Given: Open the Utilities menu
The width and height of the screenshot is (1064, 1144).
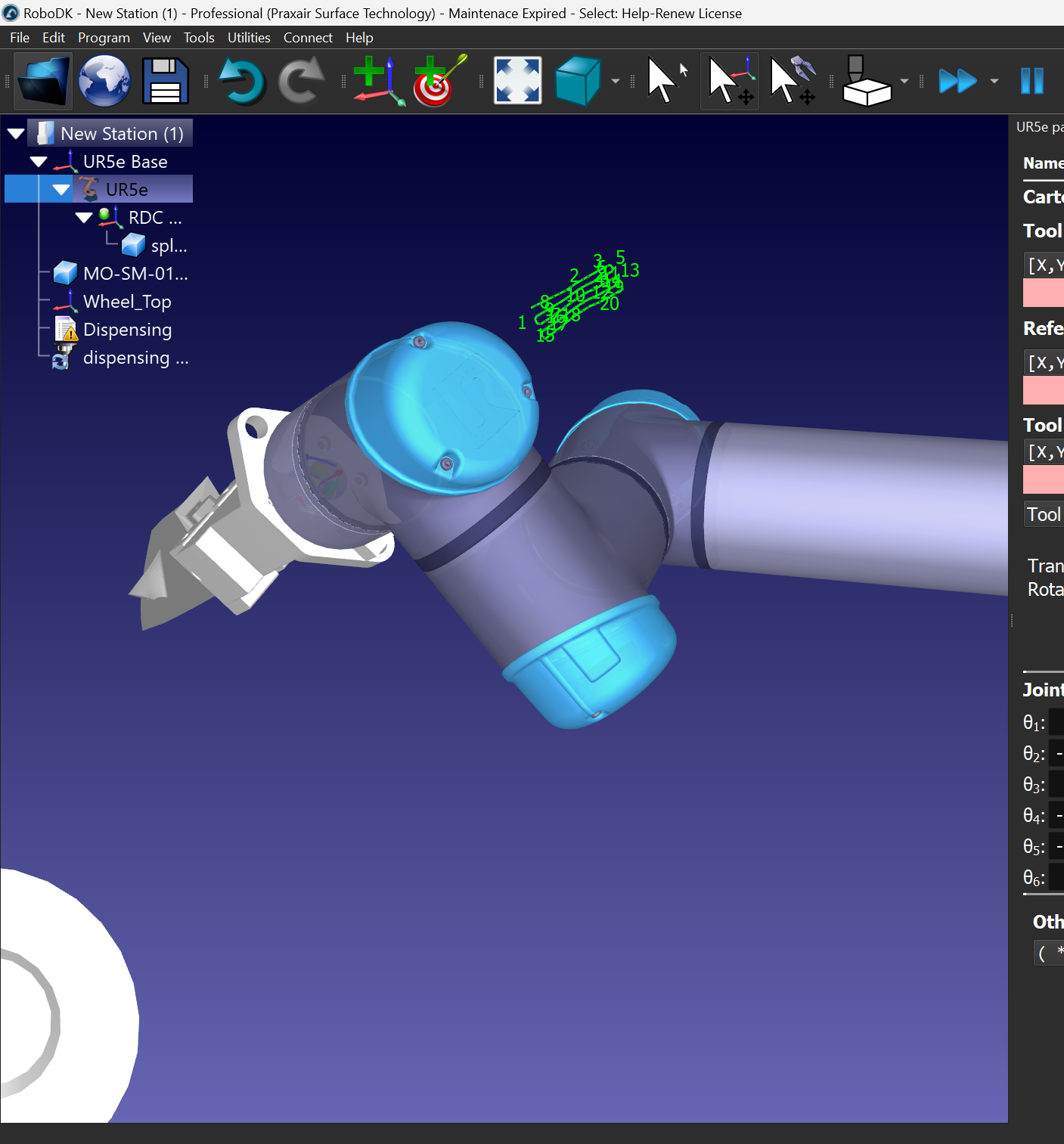Looking at the screenshot, I should pos(249,38).
